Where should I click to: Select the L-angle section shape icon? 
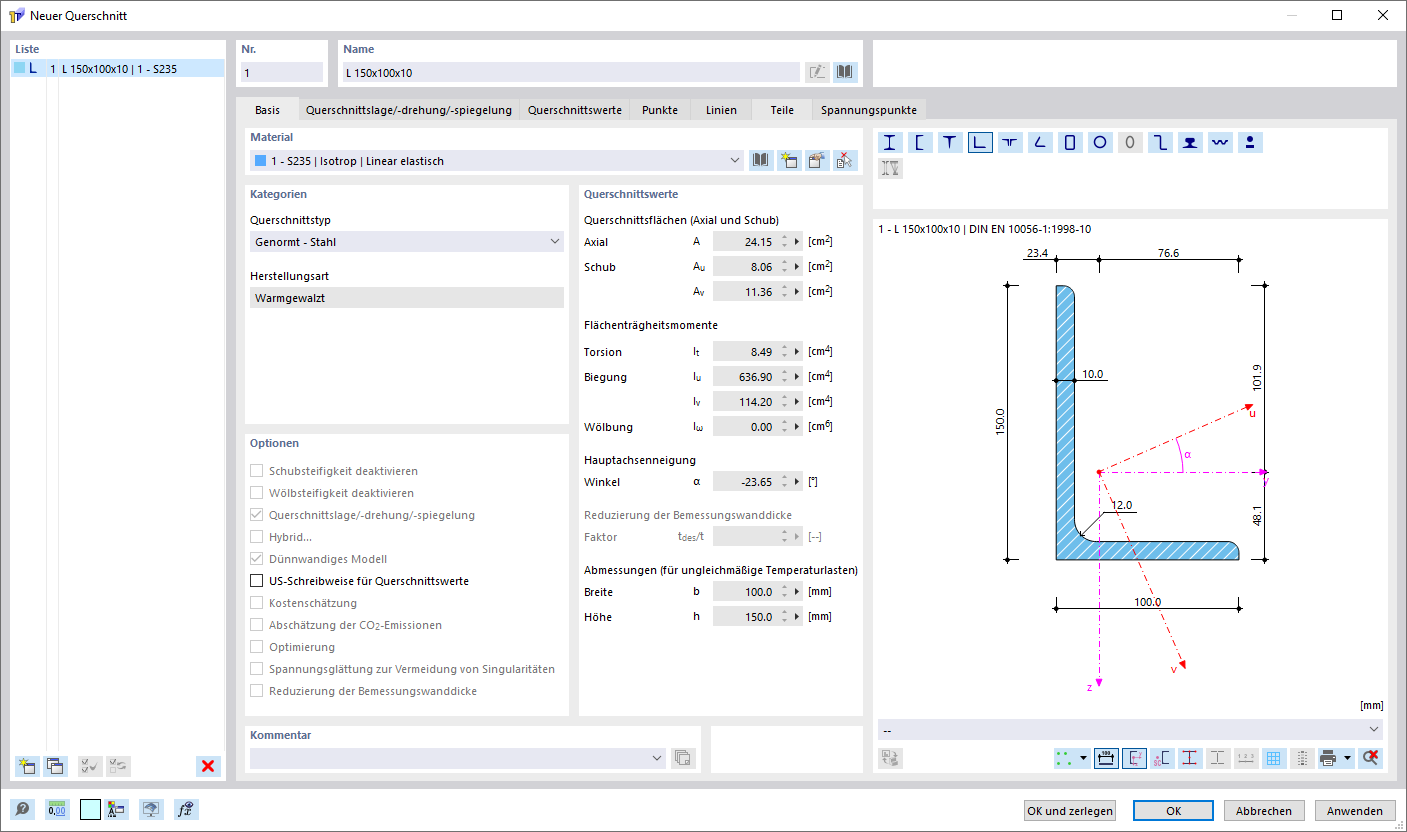click(x=980, y=142)
